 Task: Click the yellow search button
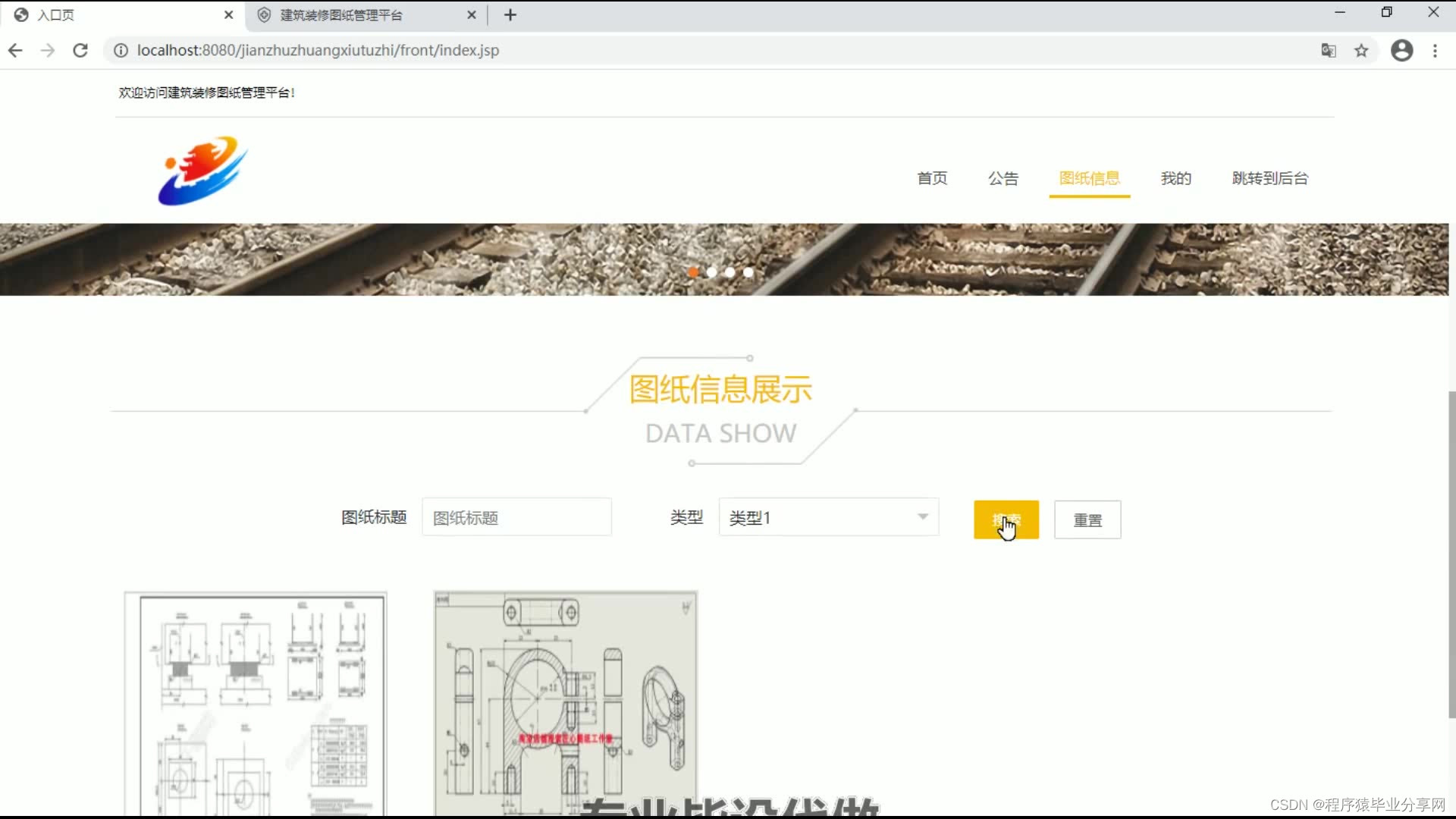point(1006,520)
